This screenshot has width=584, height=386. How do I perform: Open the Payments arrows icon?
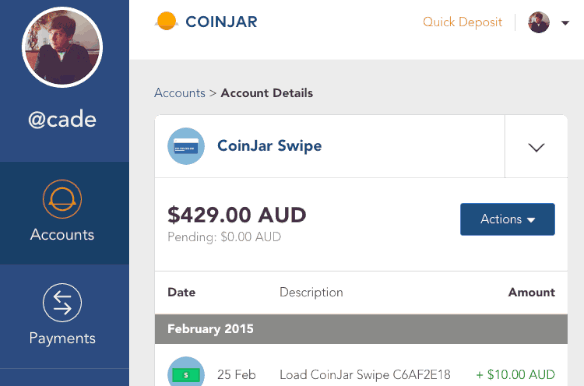(x=62, y=303)
